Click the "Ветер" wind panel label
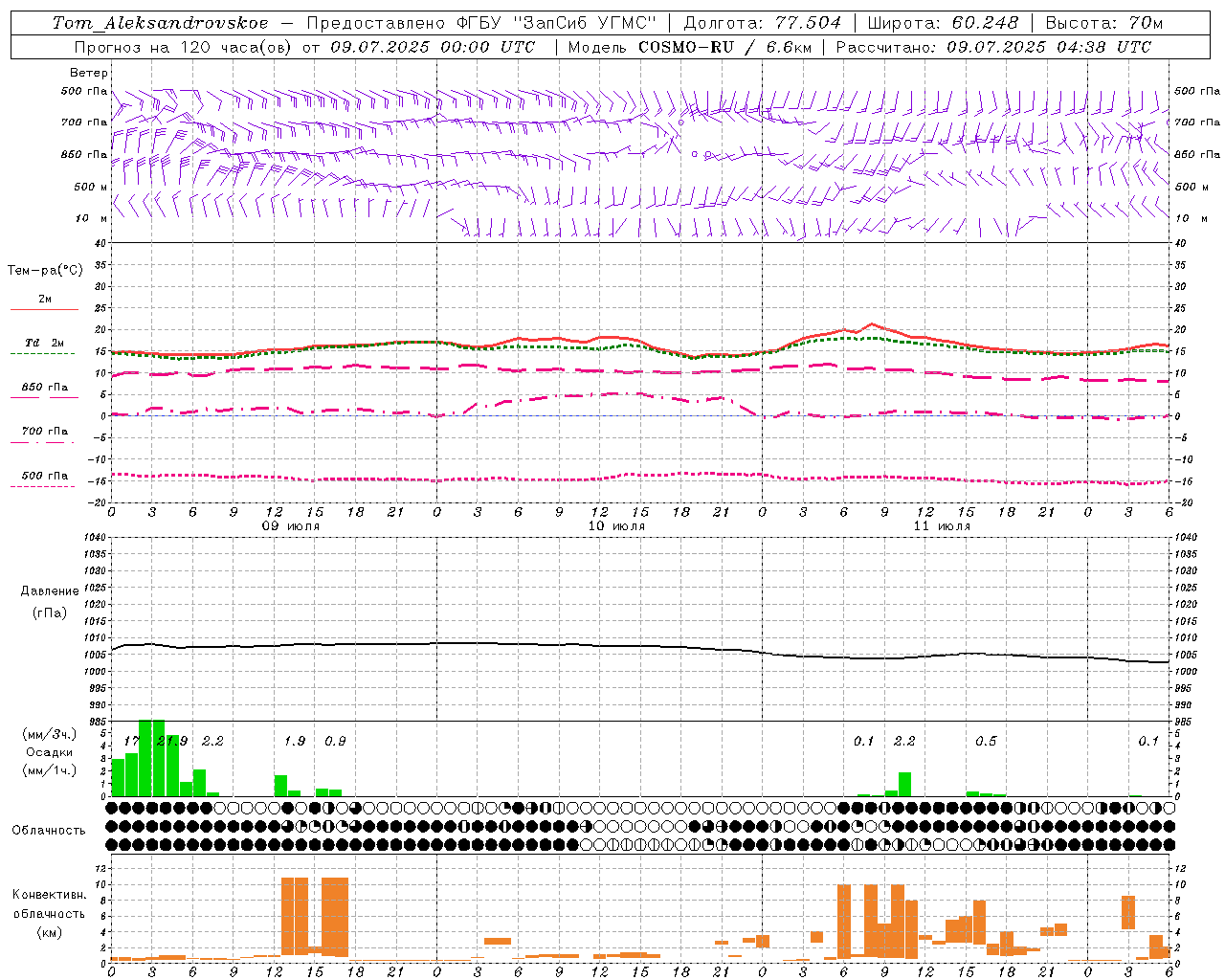 tap(88, 73)
